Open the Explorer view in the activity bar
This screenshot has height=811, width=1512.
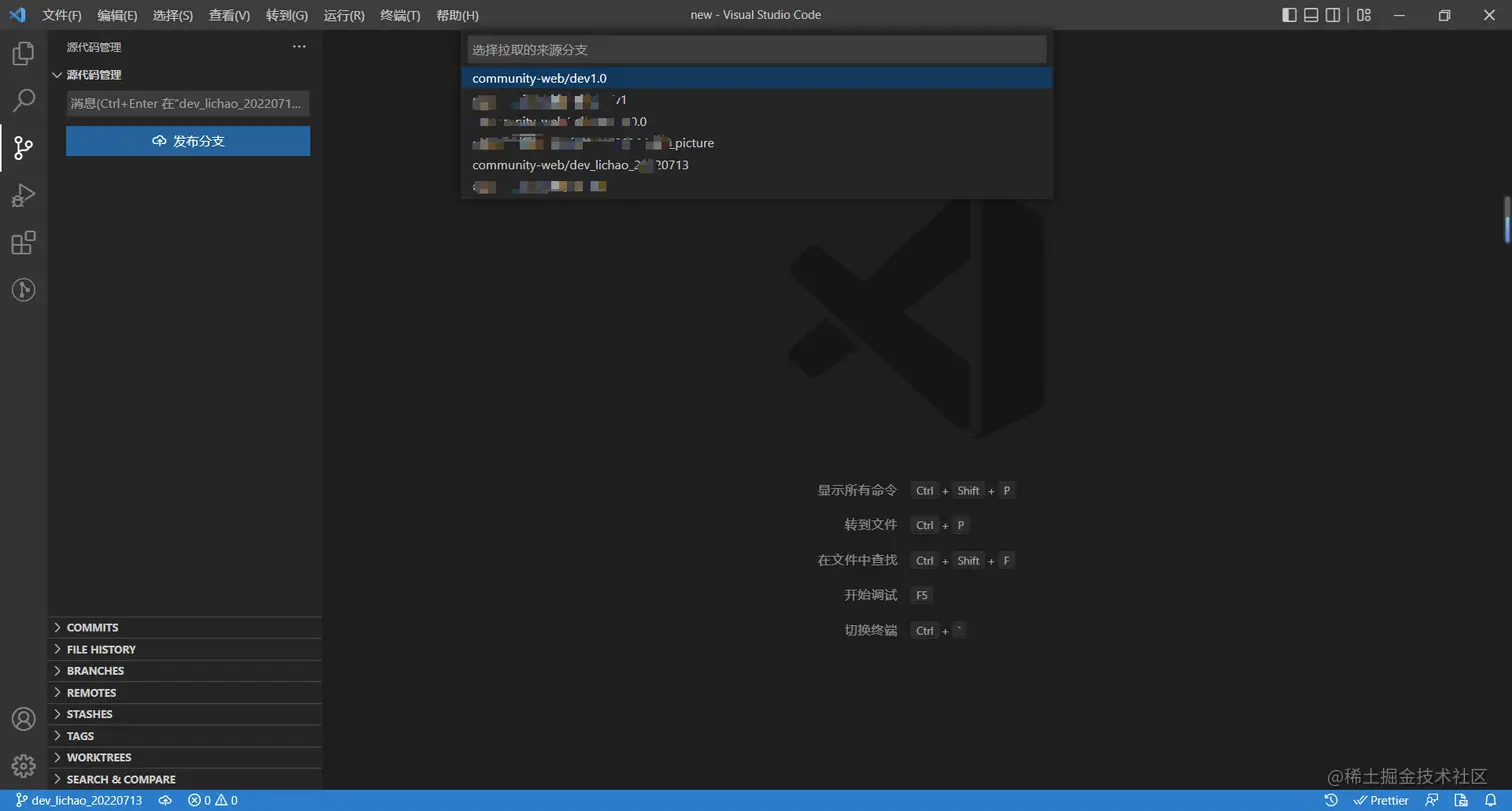click(x=23, y=53)
